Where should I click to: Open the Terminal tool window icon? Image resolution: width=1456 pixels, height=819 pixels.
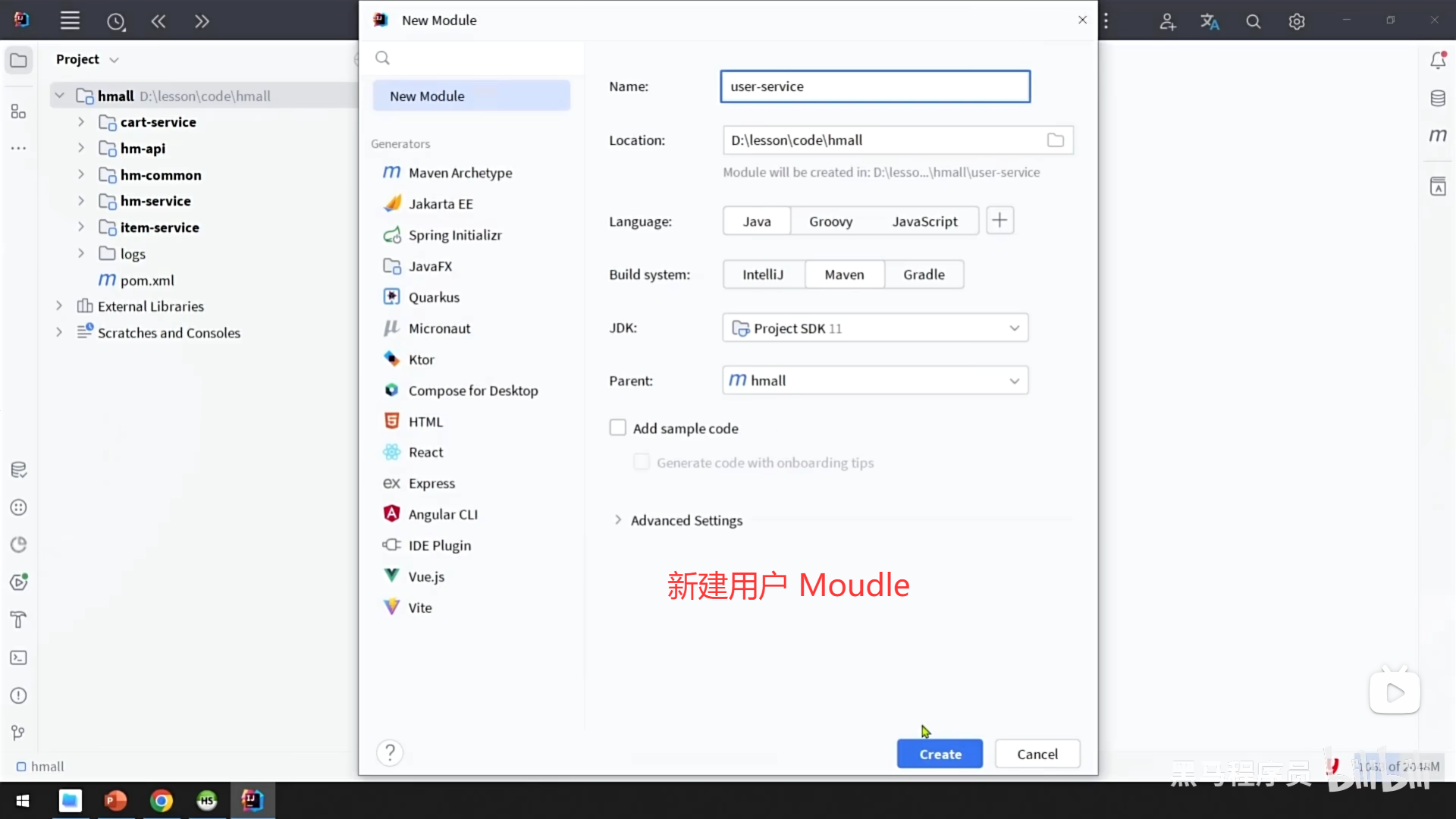click(19, 658)
